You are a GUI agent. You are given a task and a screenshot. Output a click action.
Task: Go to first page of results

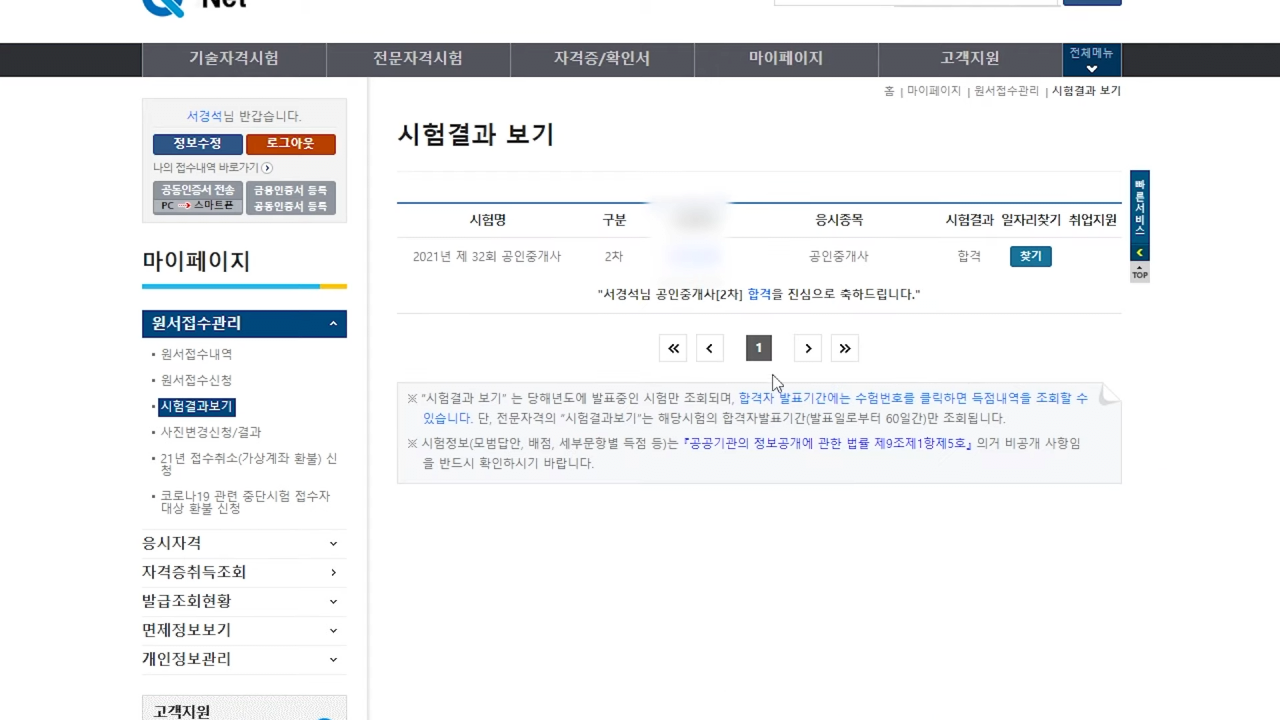(x=673, y=348)
